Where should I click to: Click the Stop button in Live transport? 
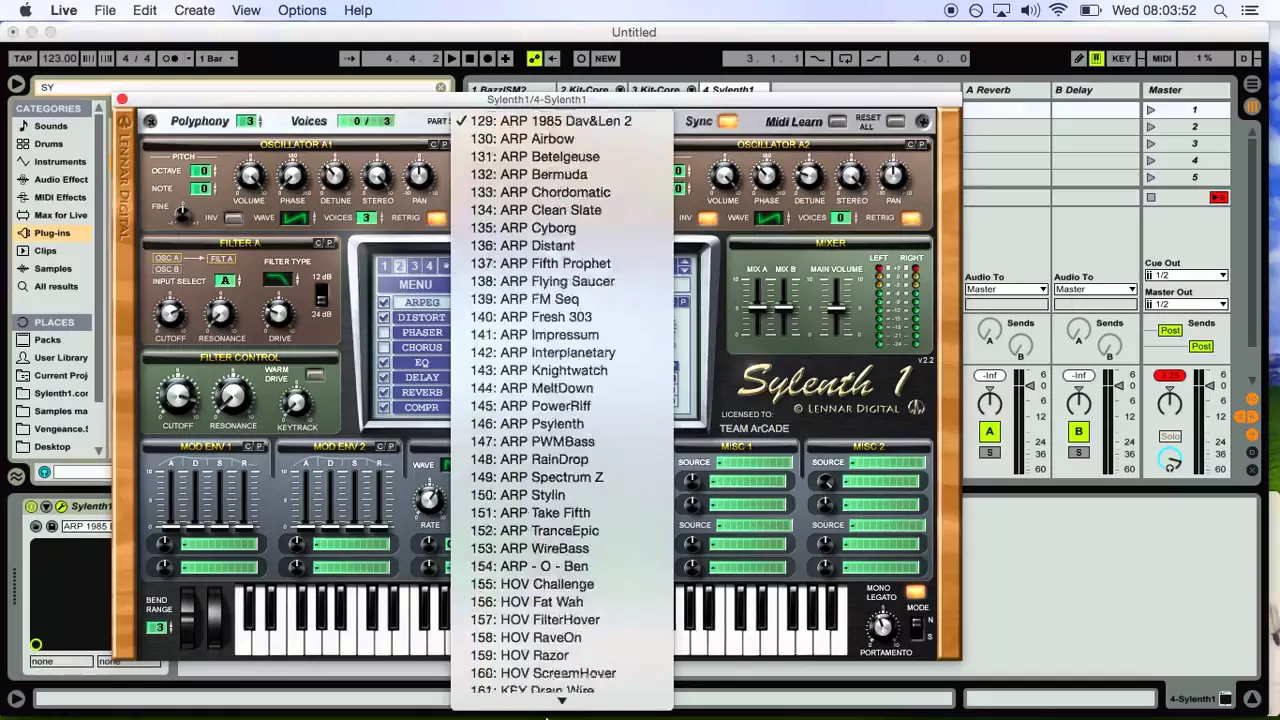[x=470, y=59]
